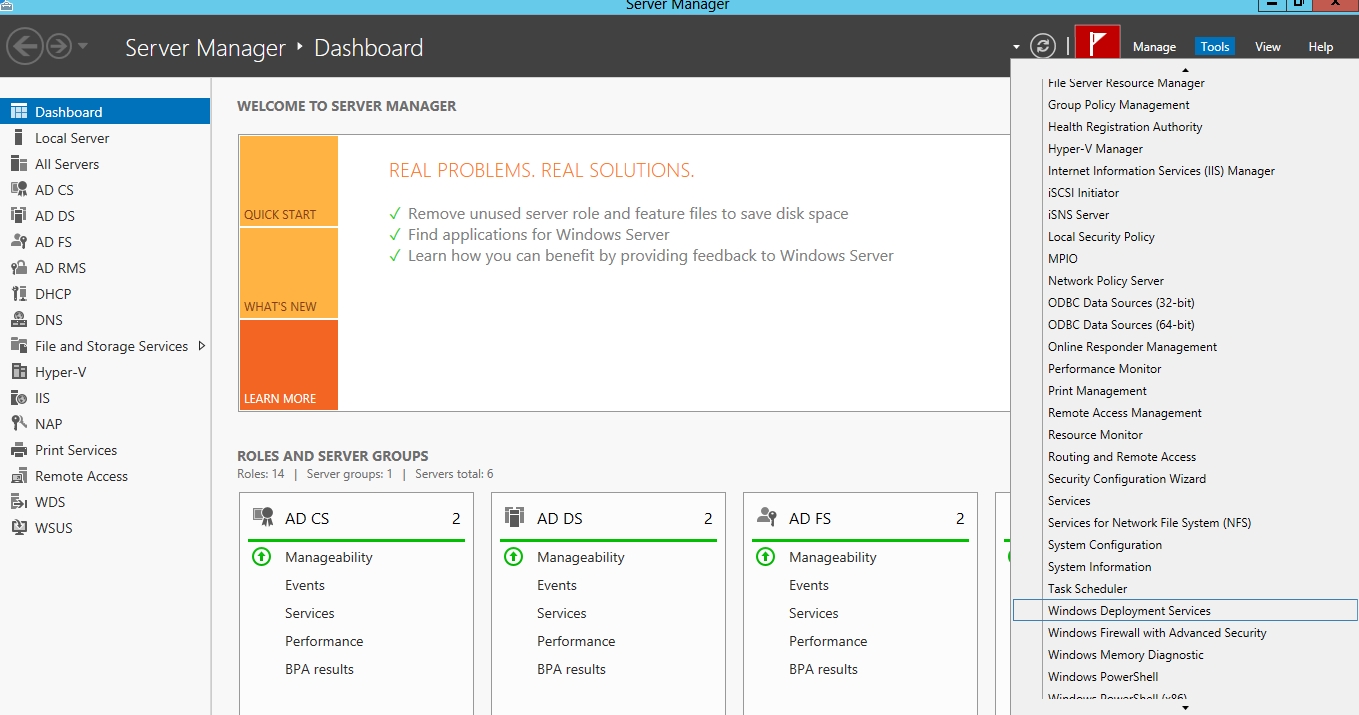The width and height of the screenshot is (1359, 715).
Task: Open dropdown arrow left of refresh icon
Action: [1016, 47]
